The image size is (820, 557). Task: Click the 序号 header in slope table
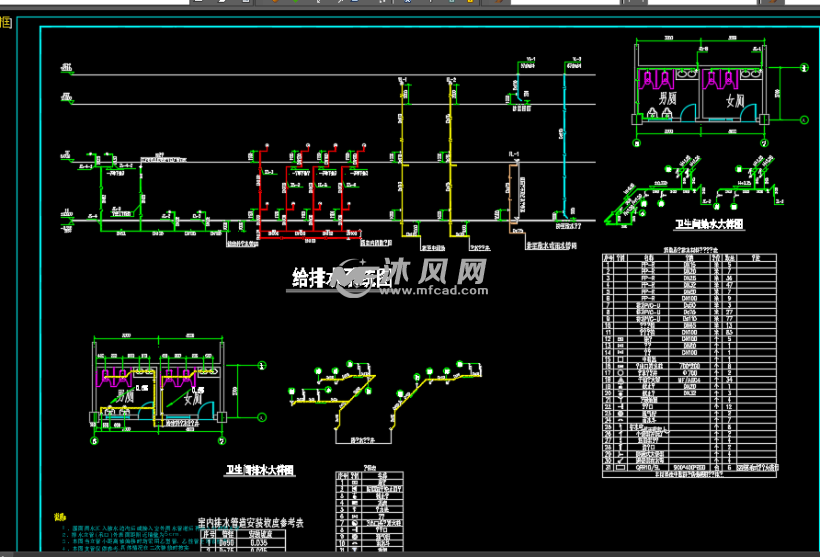click(x=209, y=535)
